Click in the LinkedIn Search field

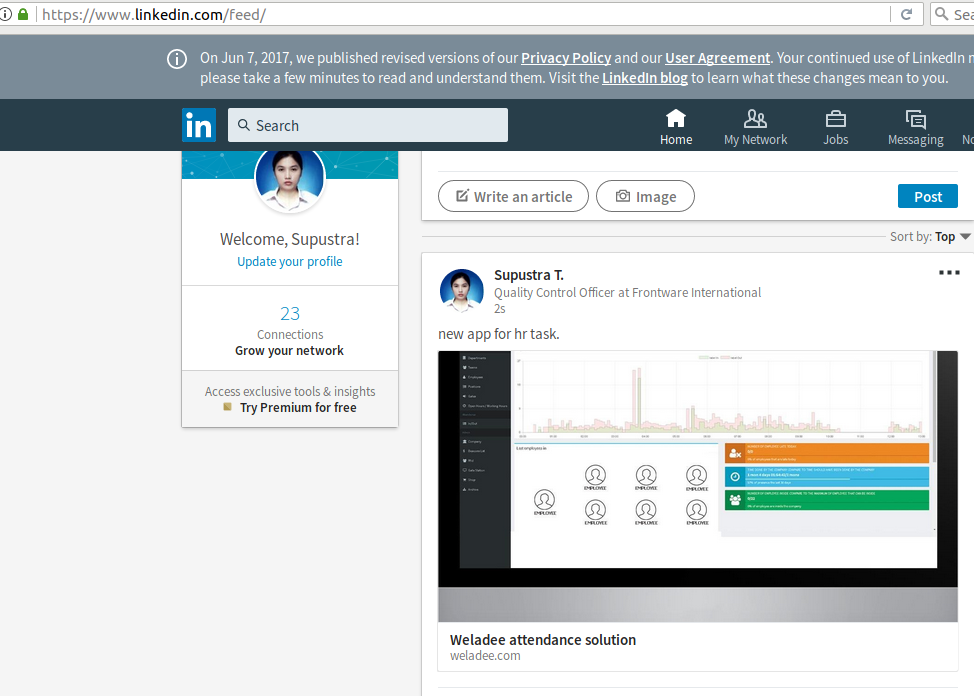367,125
